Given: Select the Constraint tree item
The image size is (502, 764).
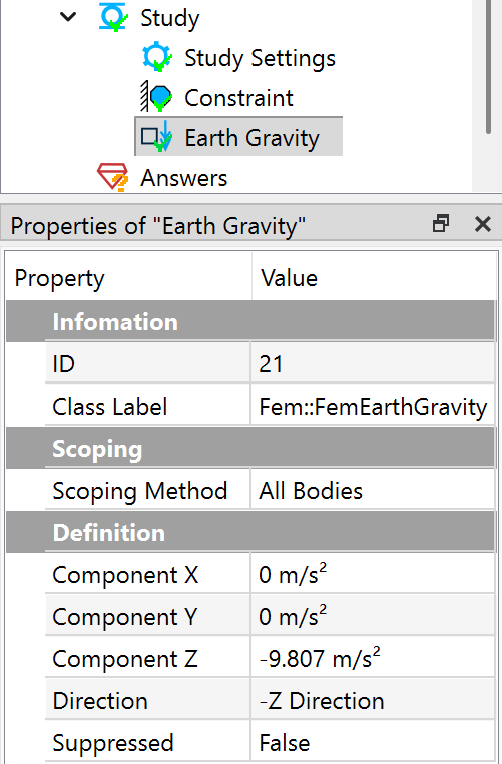Looking at the screenshot, I should coord(239,98).
